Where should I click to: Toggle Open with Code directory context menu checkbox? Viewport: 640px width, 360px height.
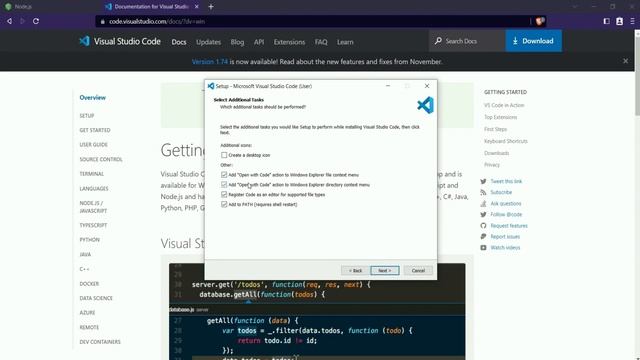pyautogui.click(x=224, y=184)
